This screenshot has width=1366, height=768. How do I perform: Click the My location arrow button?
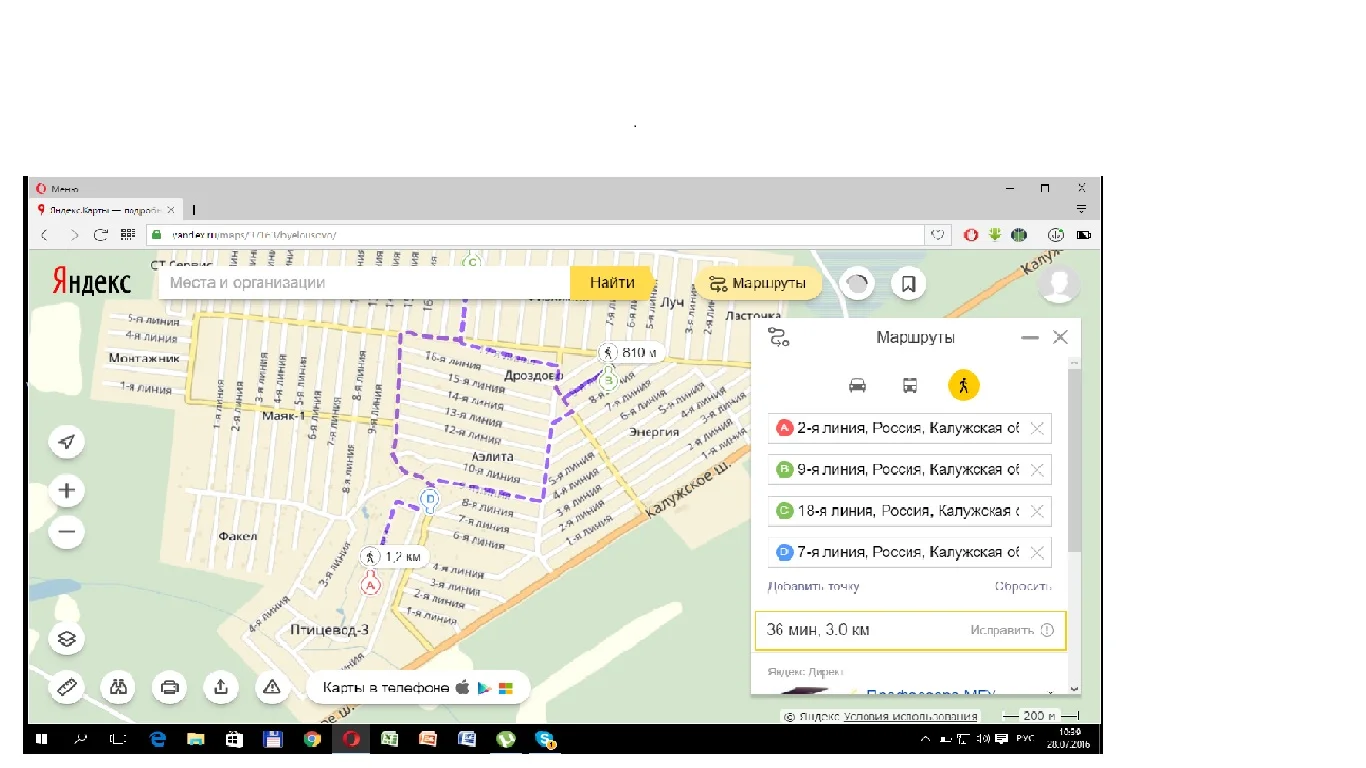(x=67, y=442)
